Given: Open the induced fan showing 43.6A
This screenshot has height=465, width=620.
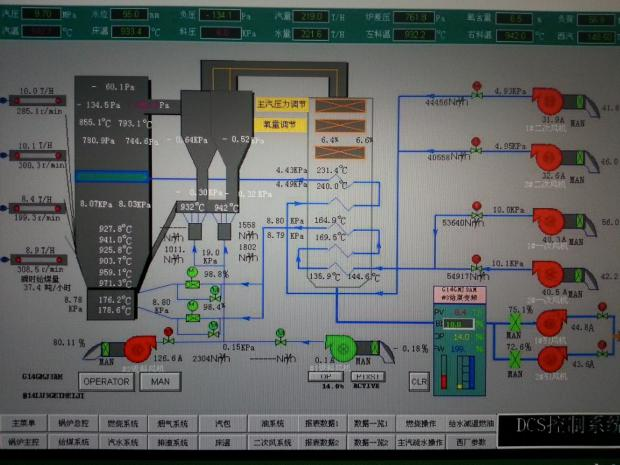Looking at the screenshot, I should [x=553, y=359].
